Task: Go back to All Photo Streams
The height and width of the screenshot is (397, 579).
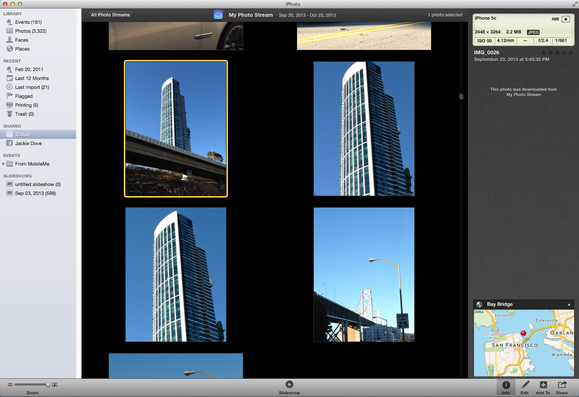Action: pos(110,15)
